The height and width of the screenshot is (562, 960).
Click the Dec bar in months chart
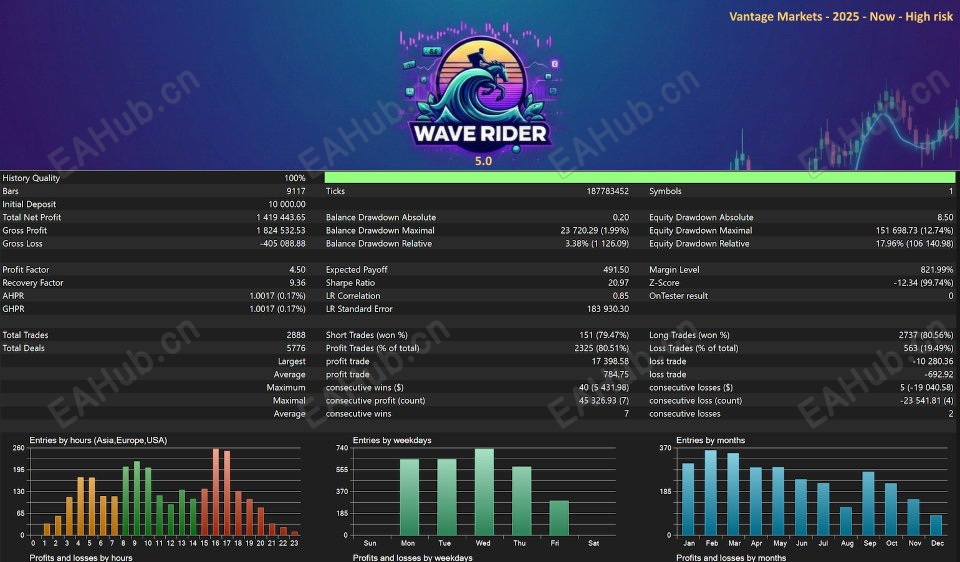pos(936,525)
